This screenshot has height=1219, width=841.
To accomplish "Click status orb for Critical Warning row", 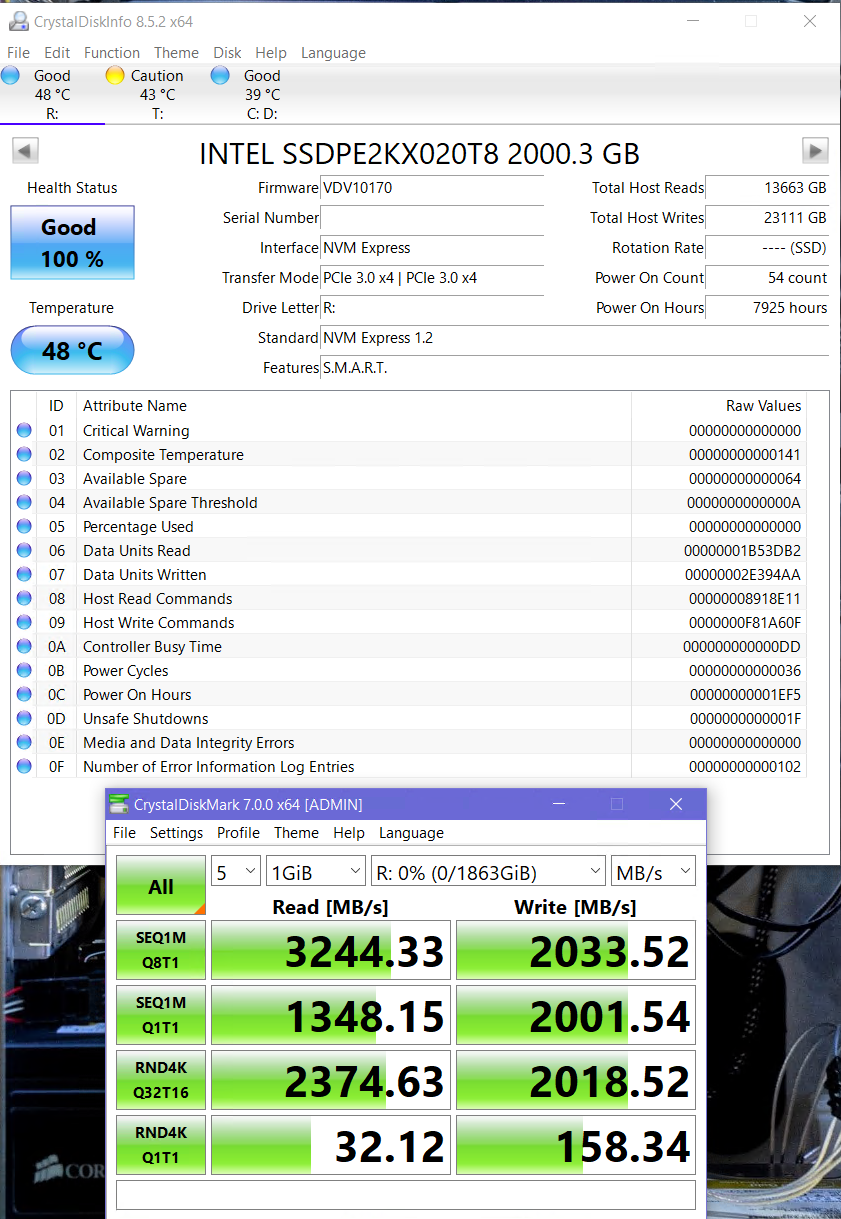I will click(x=24, y=431).
